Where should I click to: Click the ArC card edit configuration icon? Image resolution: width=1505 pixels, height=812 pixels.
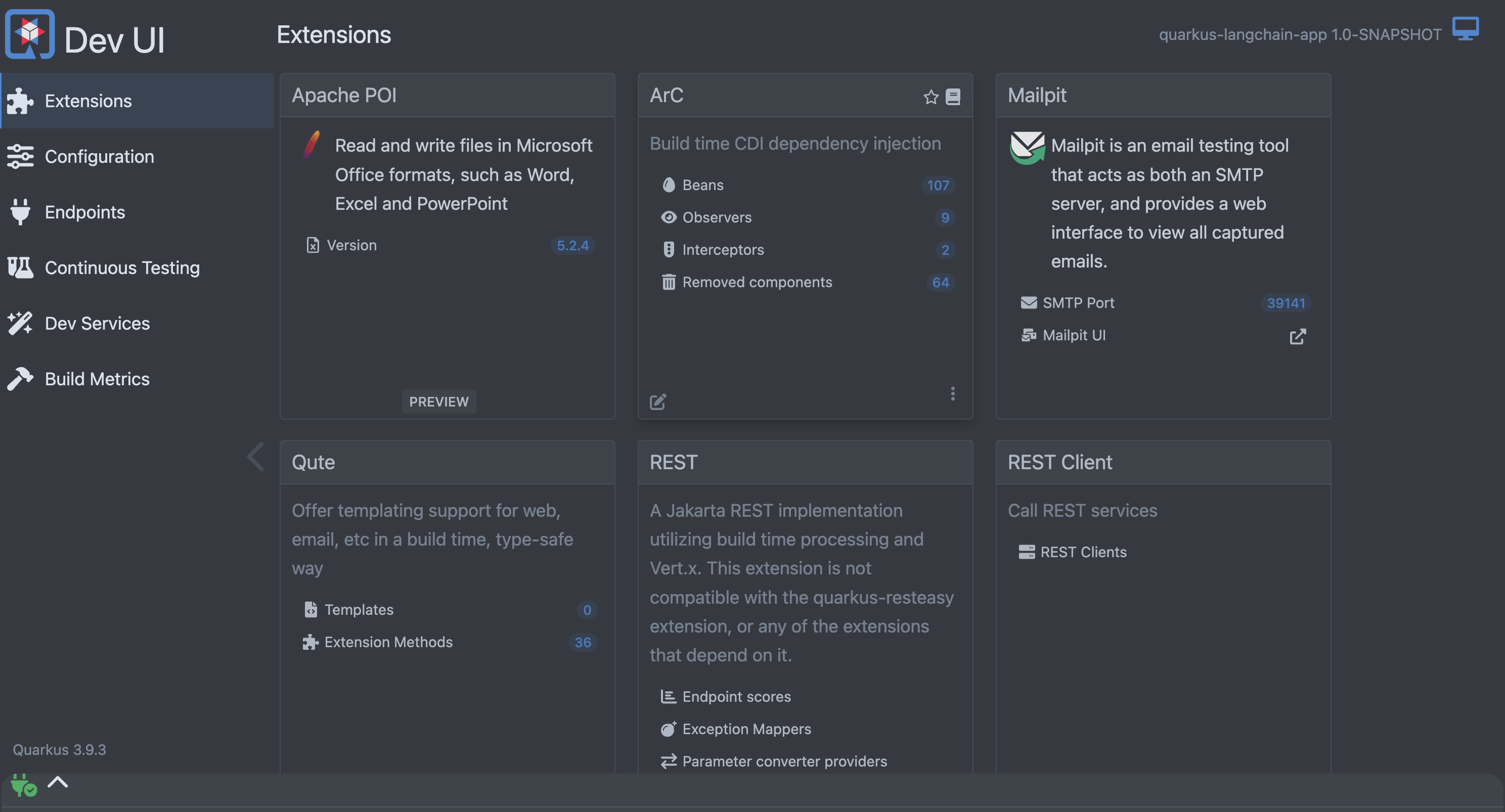(x=658, y=401)
